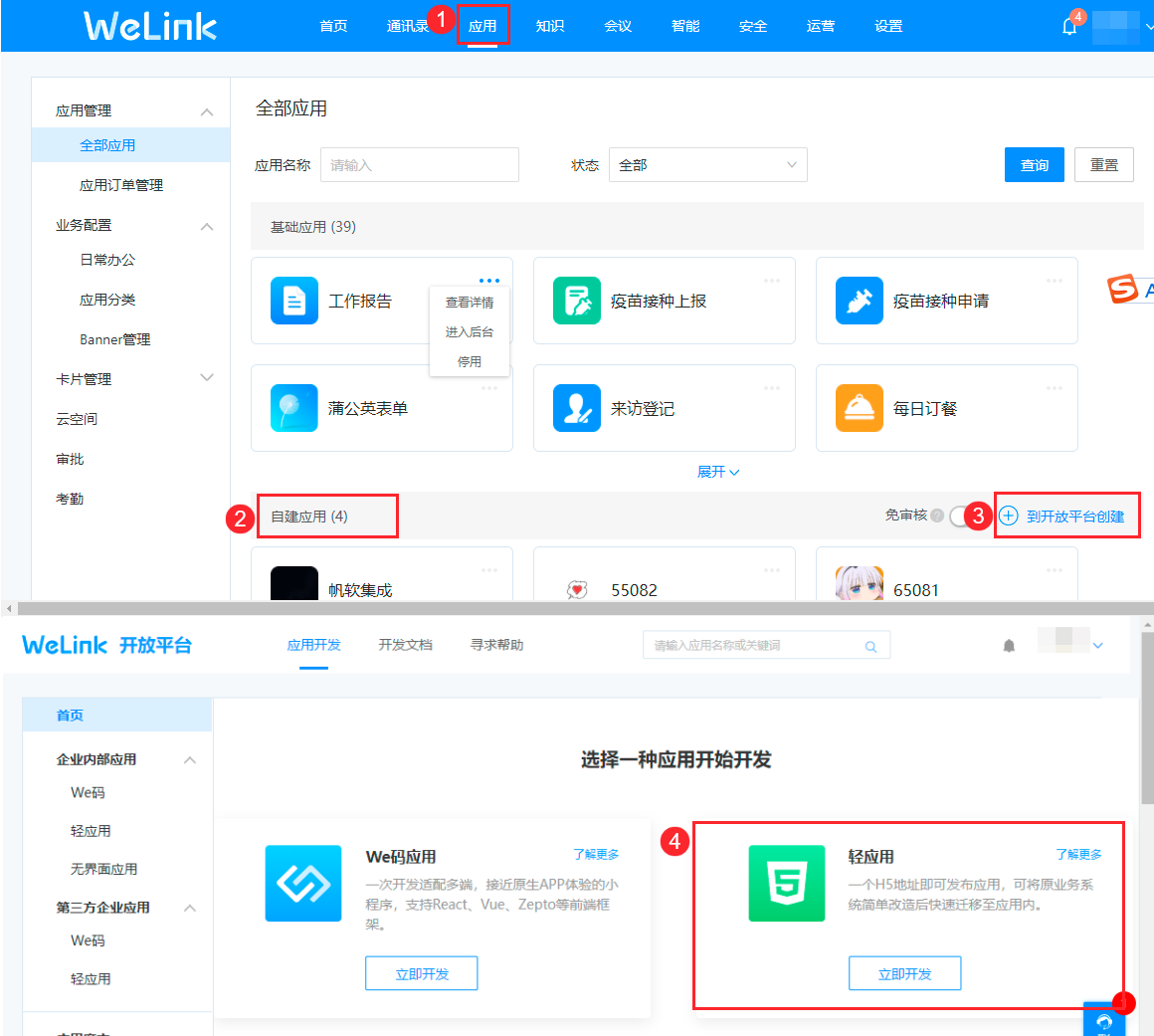Open the three-dot menu on 工作报告 card
This screenshot has width=1154, height=1036.
[x=489, y=281]
